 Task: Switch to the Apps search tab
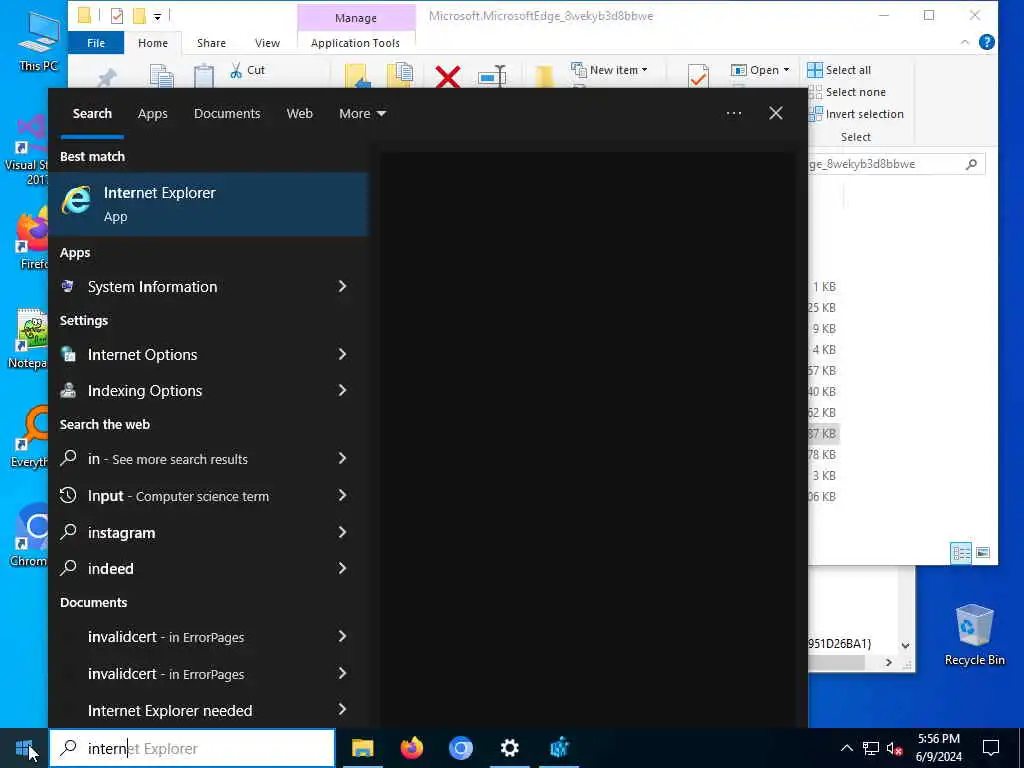click(x=153, y=114)
